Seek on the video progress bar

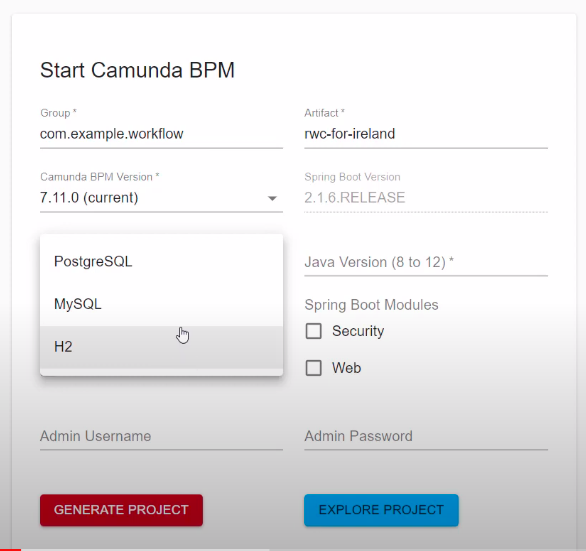click(x=293, y=550)
